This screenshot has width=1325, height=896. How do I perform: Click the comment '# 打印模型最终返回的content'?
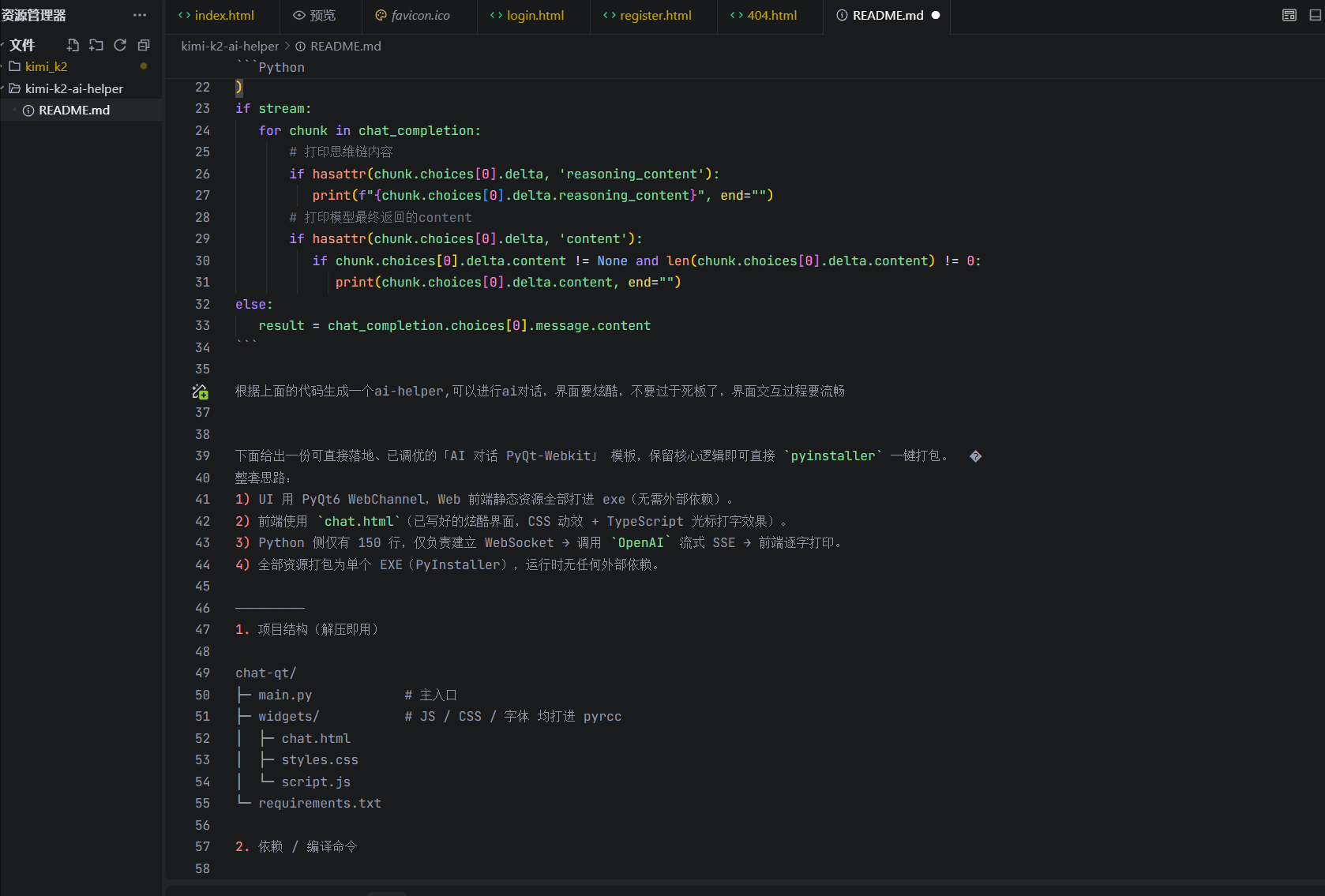(x=381, y=217)
